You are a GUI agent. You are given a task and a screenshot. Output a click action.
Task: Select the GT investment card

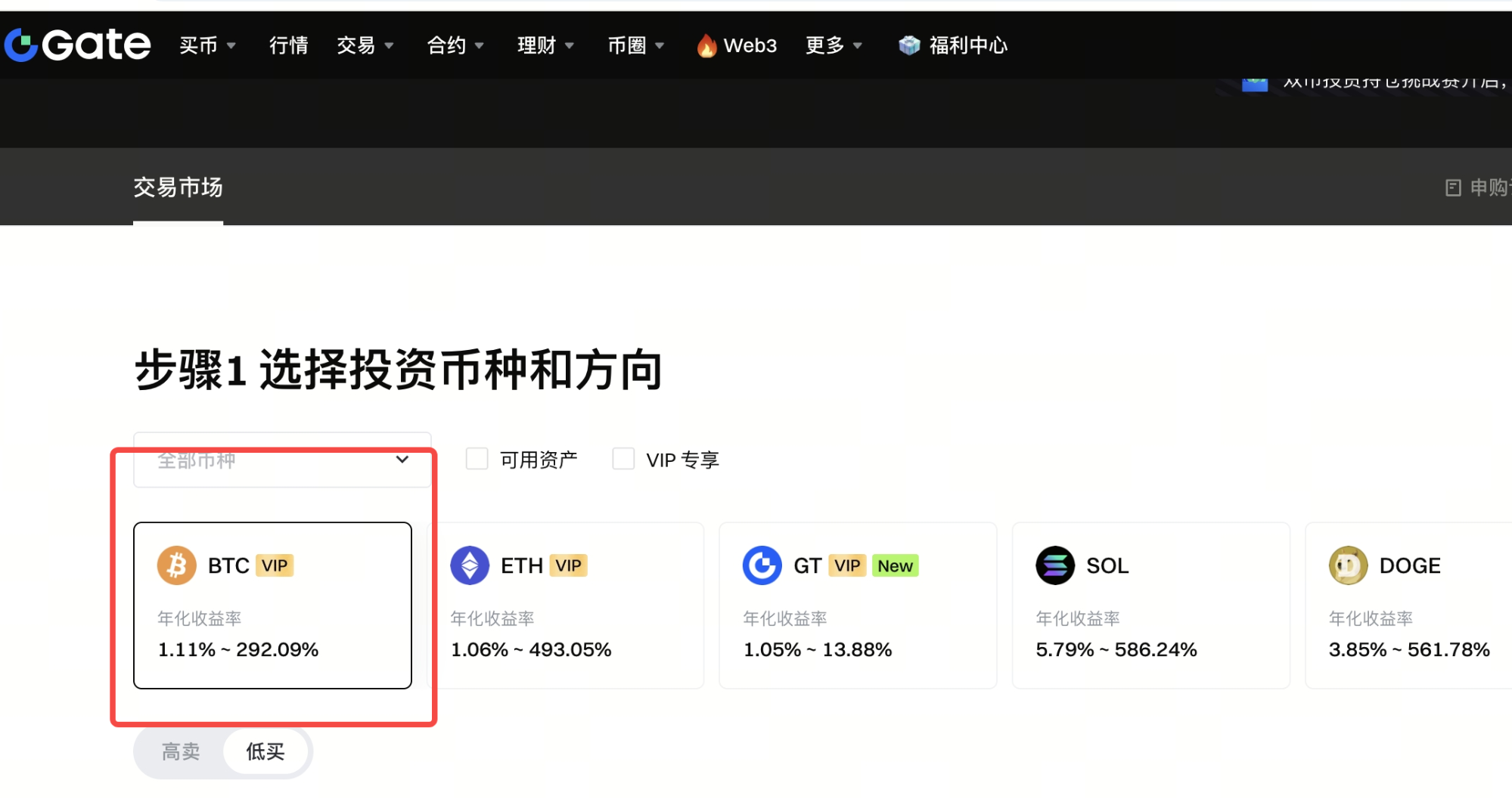tap(858, 605)
